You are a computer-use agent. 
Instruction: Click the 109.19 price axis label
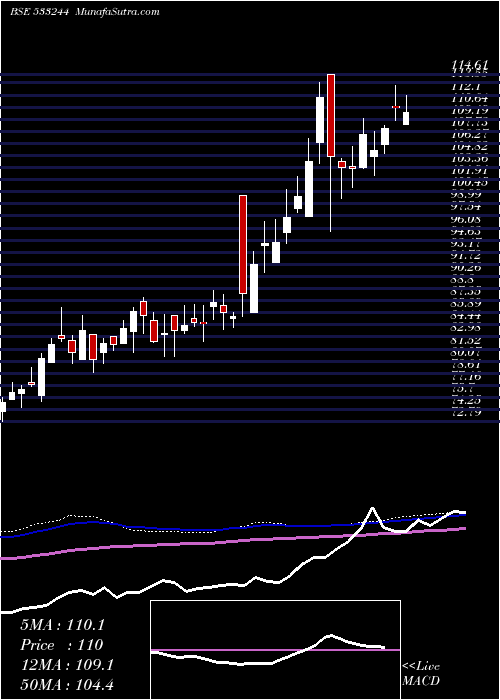coord(468,111)
